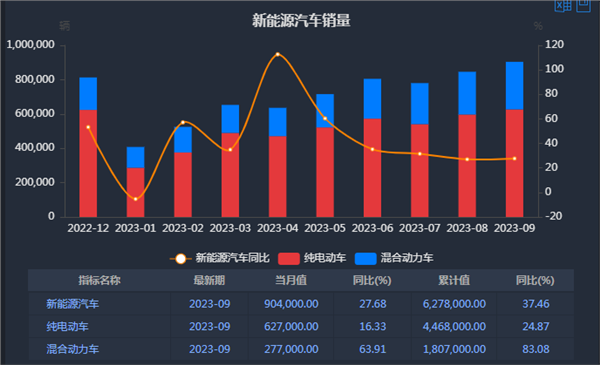Click the 2022-12 red electric bar segment
The height and width of the screenshot is (365, 600).
[88, 163]
